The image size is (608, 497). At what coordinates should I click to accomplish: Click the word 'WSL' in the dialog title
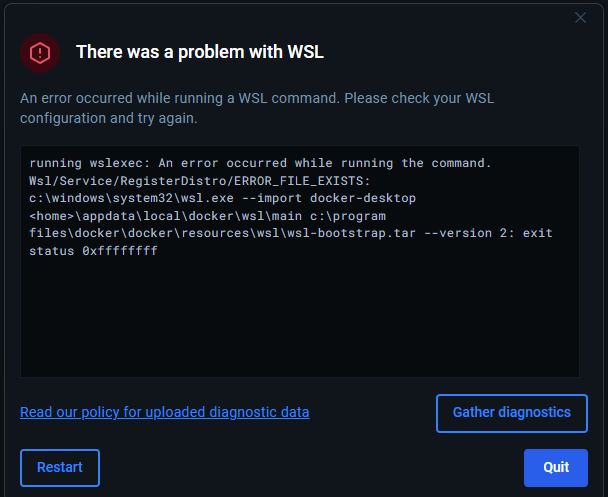pyautogui.click(x=305, y=52)
